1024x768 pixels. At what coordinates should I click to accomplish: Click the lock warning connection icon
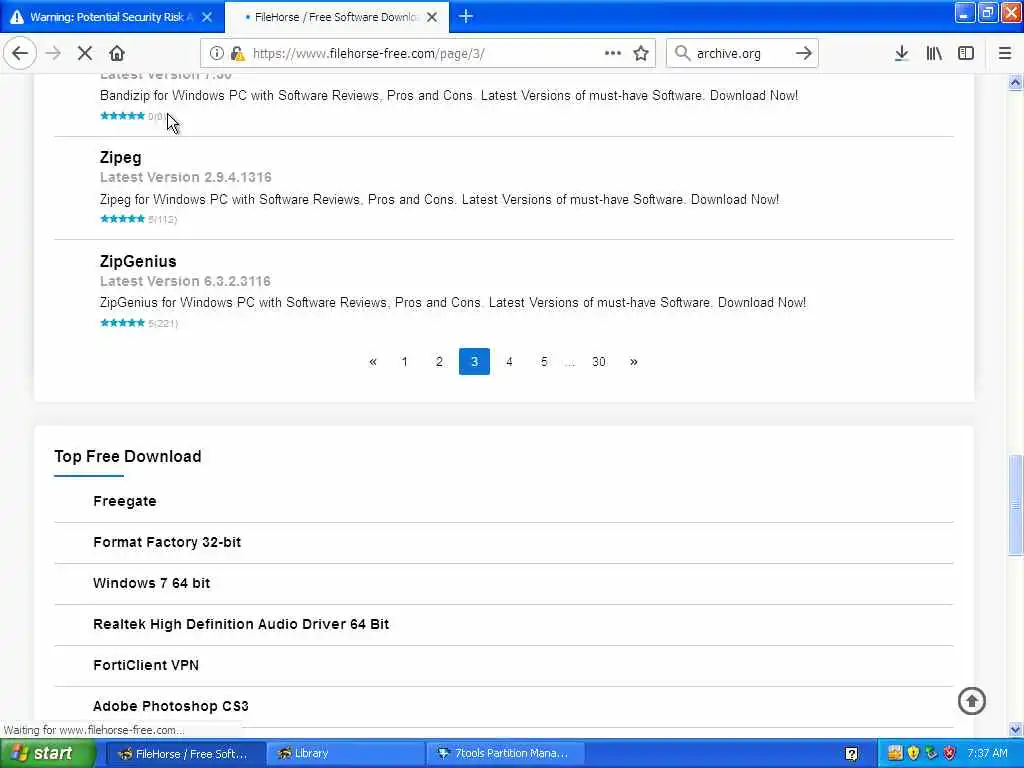click(x=238, y=54)
